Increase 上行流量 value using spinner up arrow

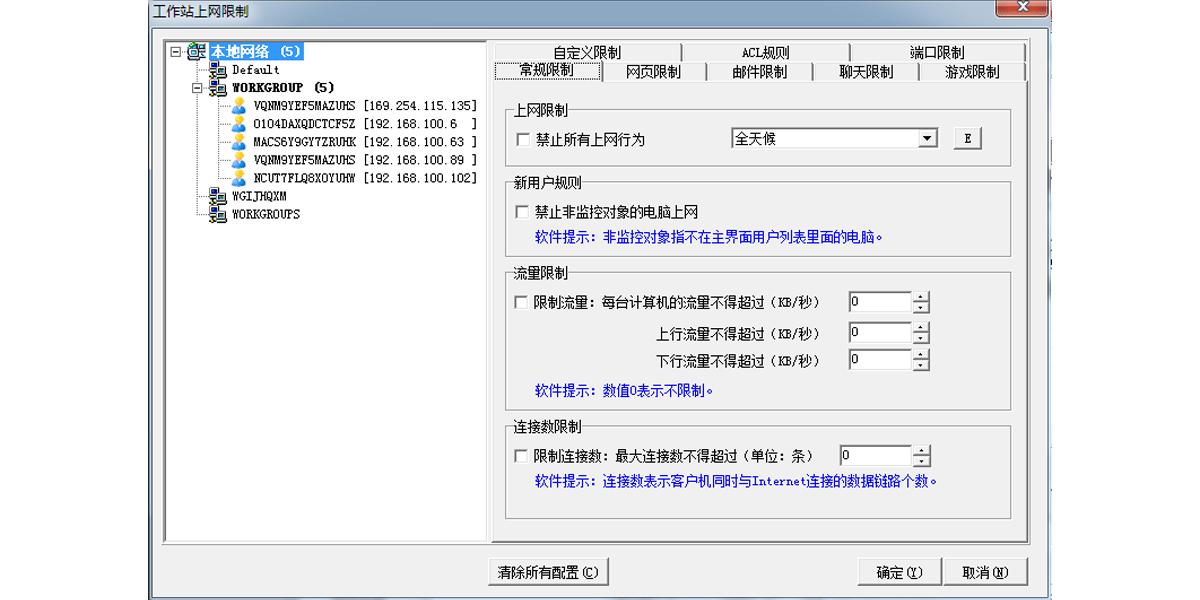921,326
